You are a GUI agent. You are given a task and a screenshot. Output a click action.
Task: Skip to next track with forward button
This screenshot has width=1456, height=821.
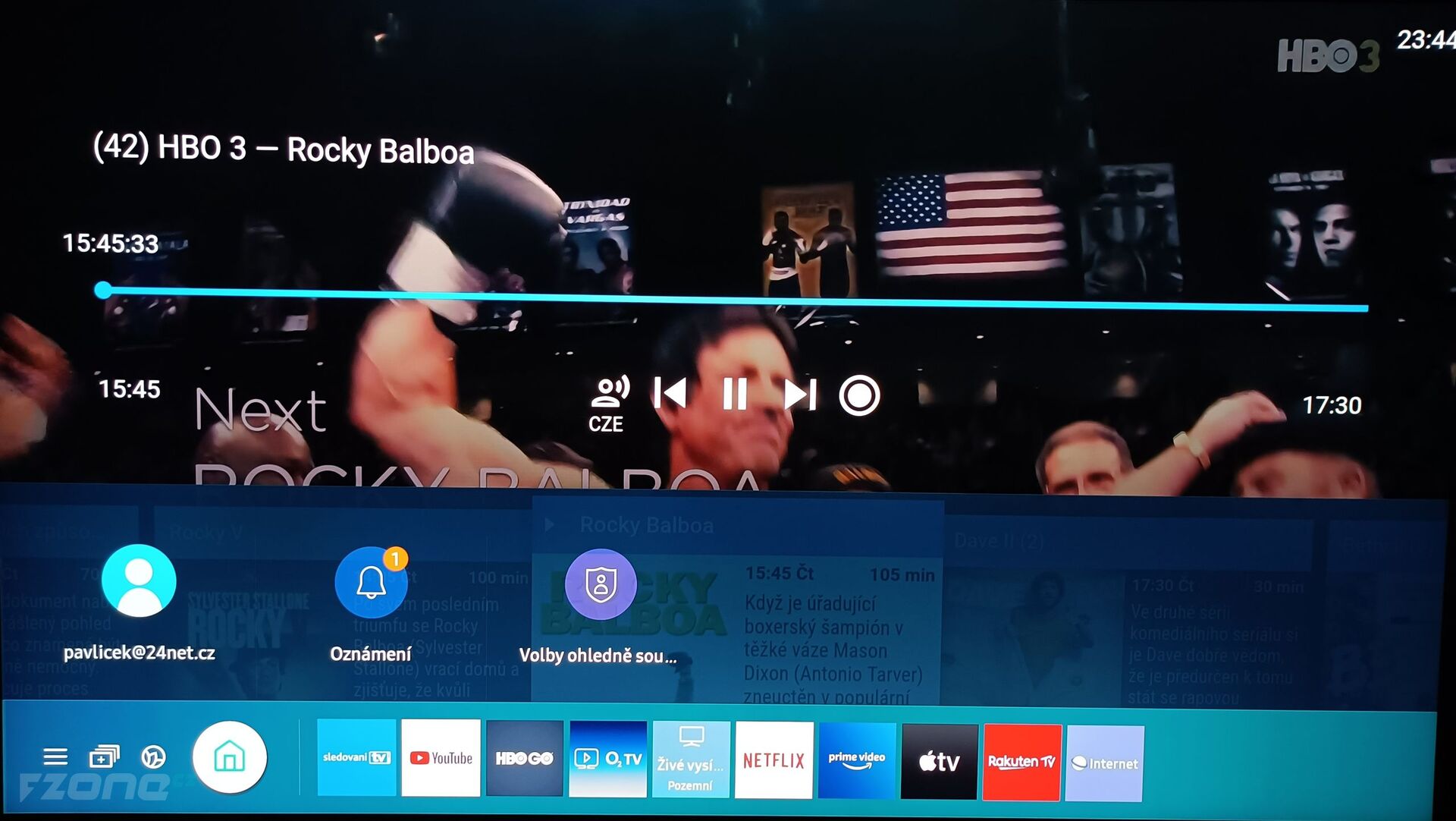[800, 393]
